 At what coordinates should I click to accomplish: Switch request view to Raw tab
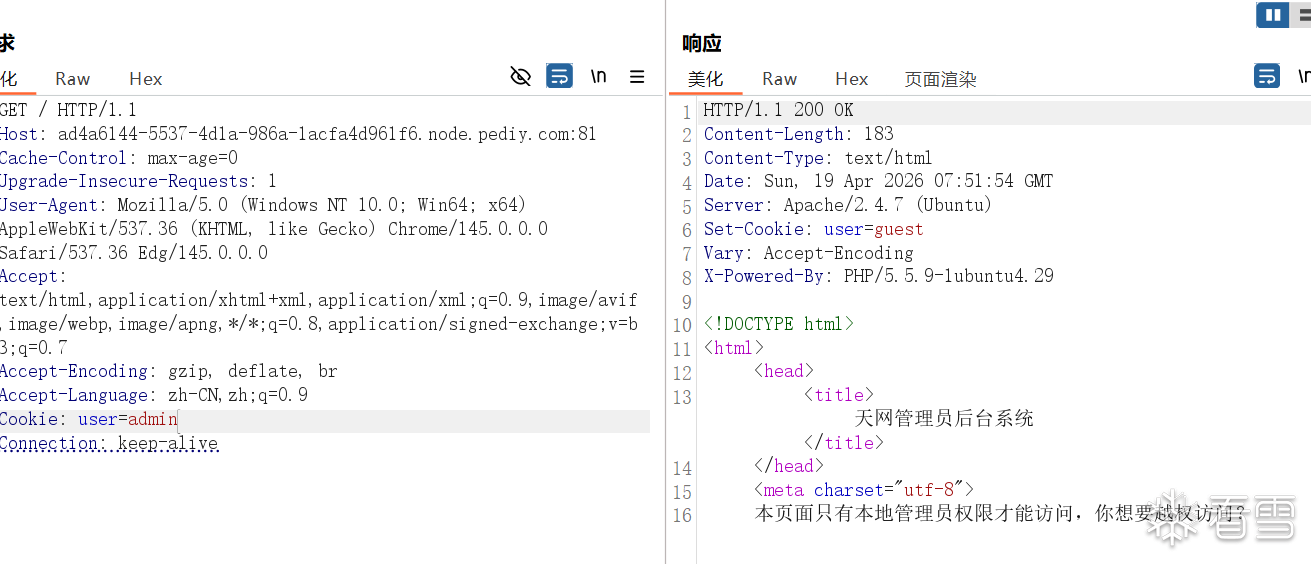pyautogui.click(x=72, y=79)
